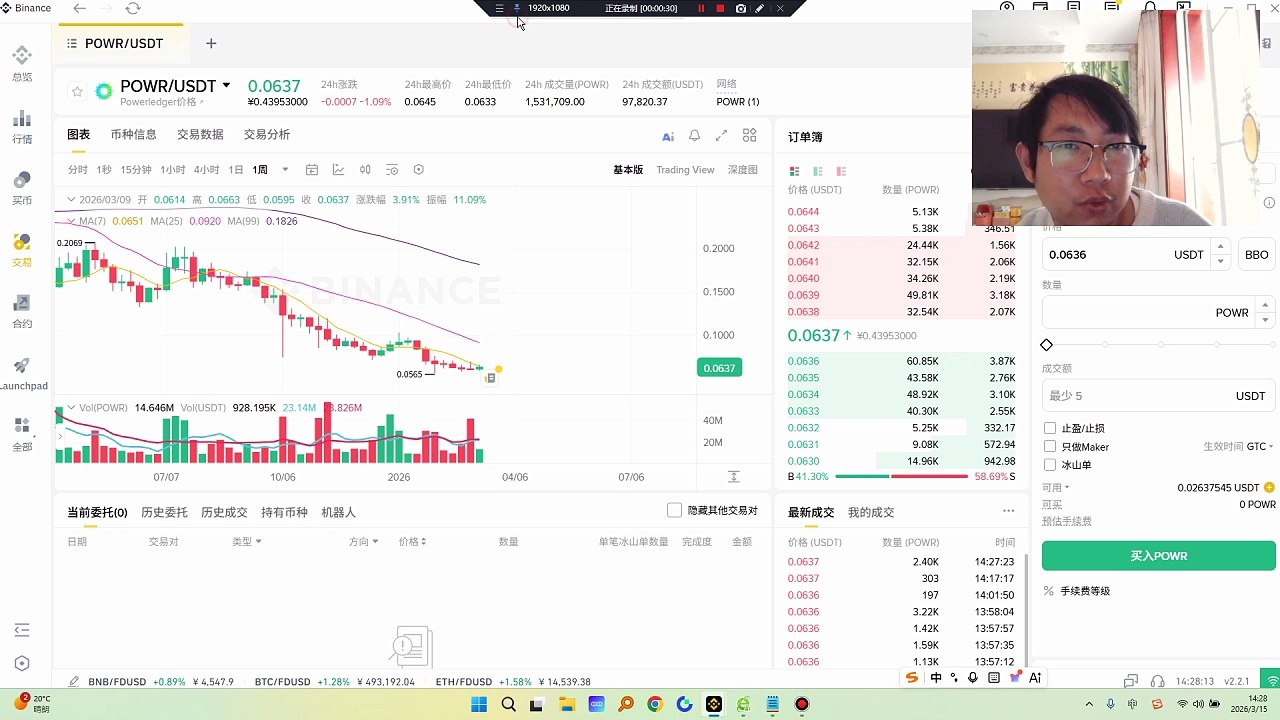Change the candlestick chart style icon
This screenshot has width=1280, height=720.
(365, 170)
